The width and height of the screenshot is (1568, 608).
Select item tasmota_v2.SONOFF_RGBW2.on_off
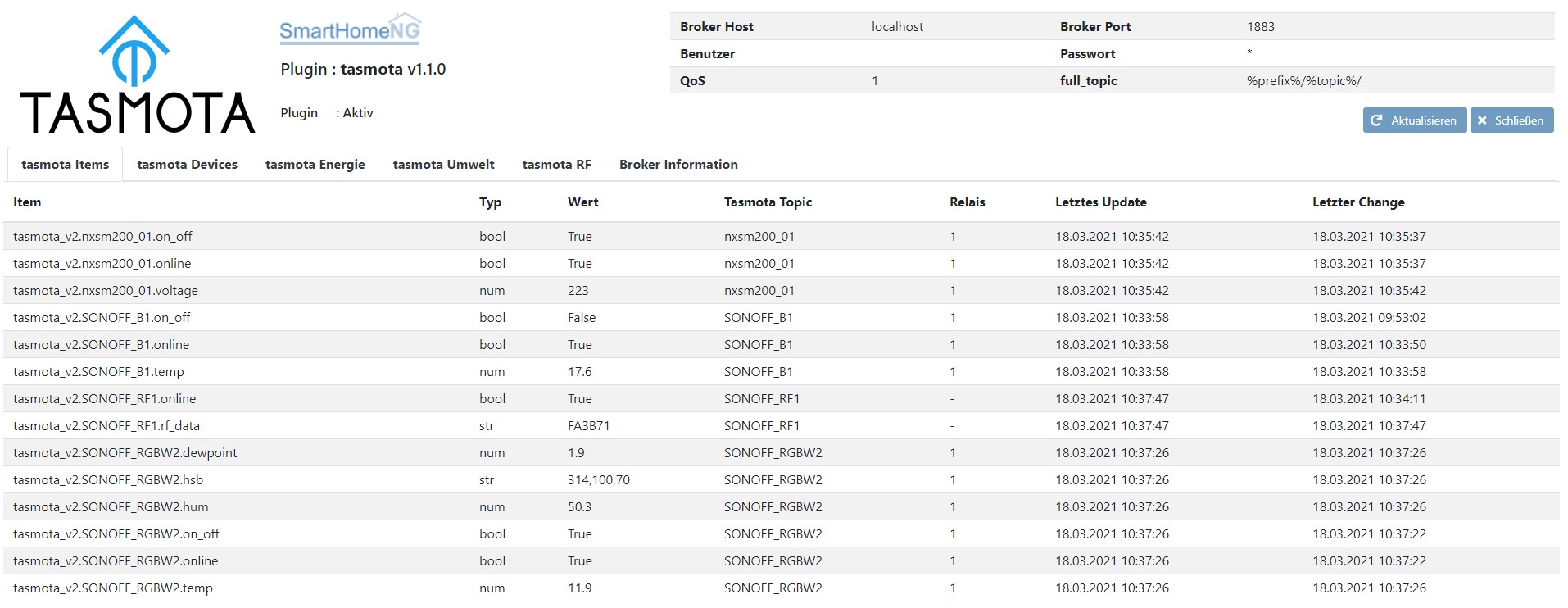(116, 534)
